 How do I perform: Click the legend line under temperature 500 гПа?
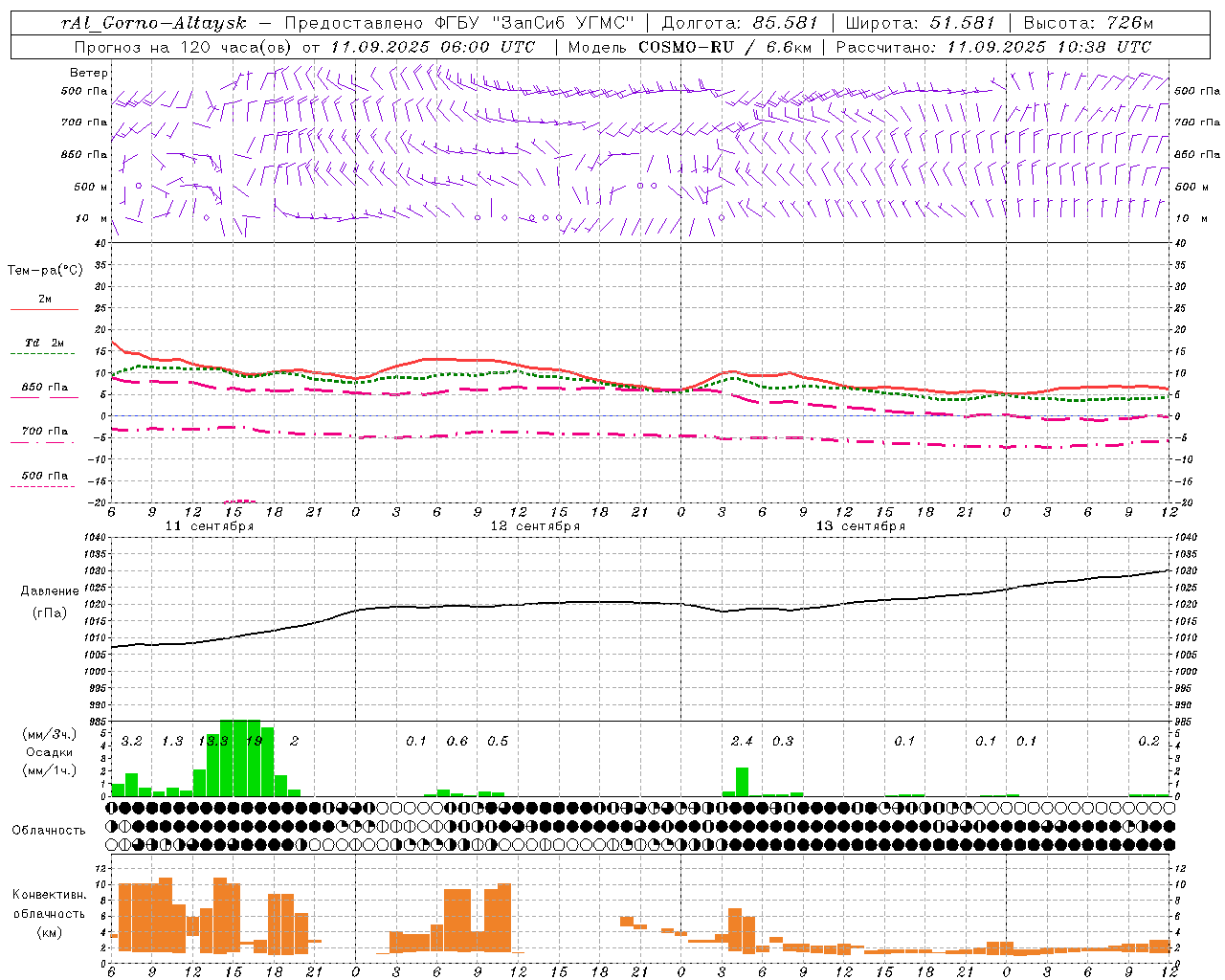tap(42, 486)
